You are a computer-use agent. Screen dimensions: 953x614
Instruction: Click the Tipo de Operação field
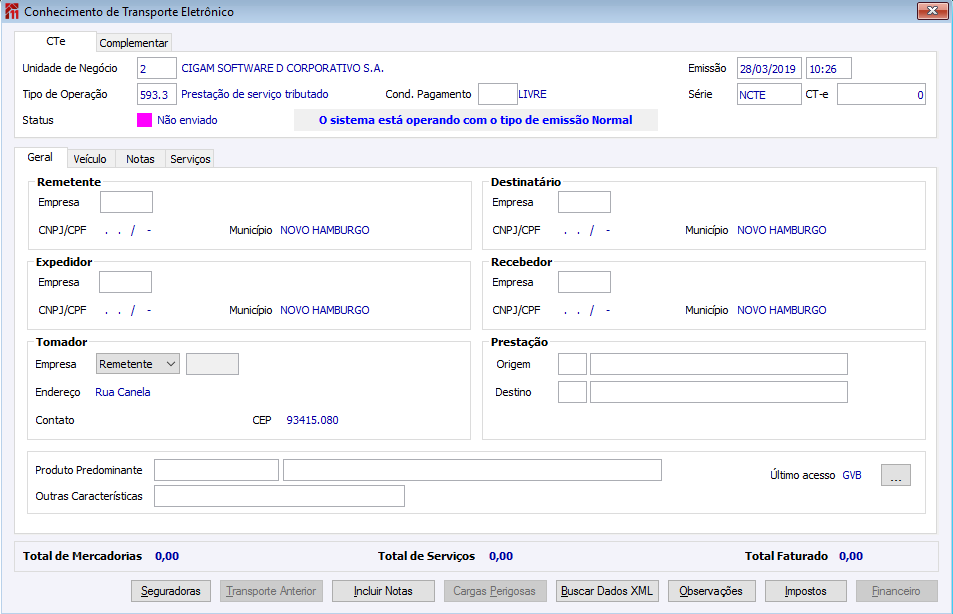coord(157,94)
